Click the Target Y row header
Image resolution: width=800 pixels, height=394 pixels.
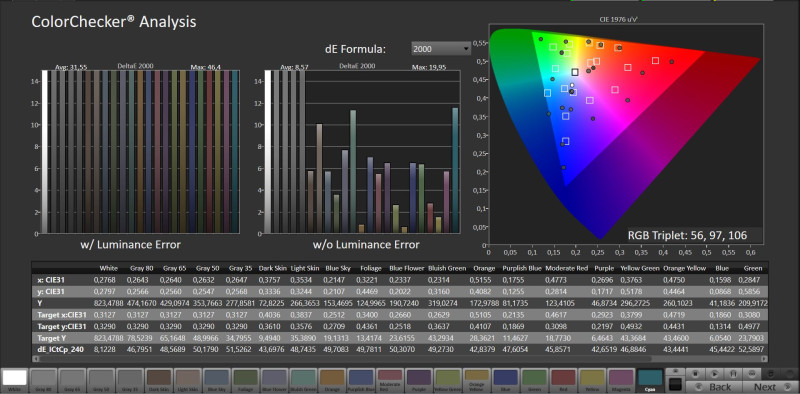(x=52, y=338)
